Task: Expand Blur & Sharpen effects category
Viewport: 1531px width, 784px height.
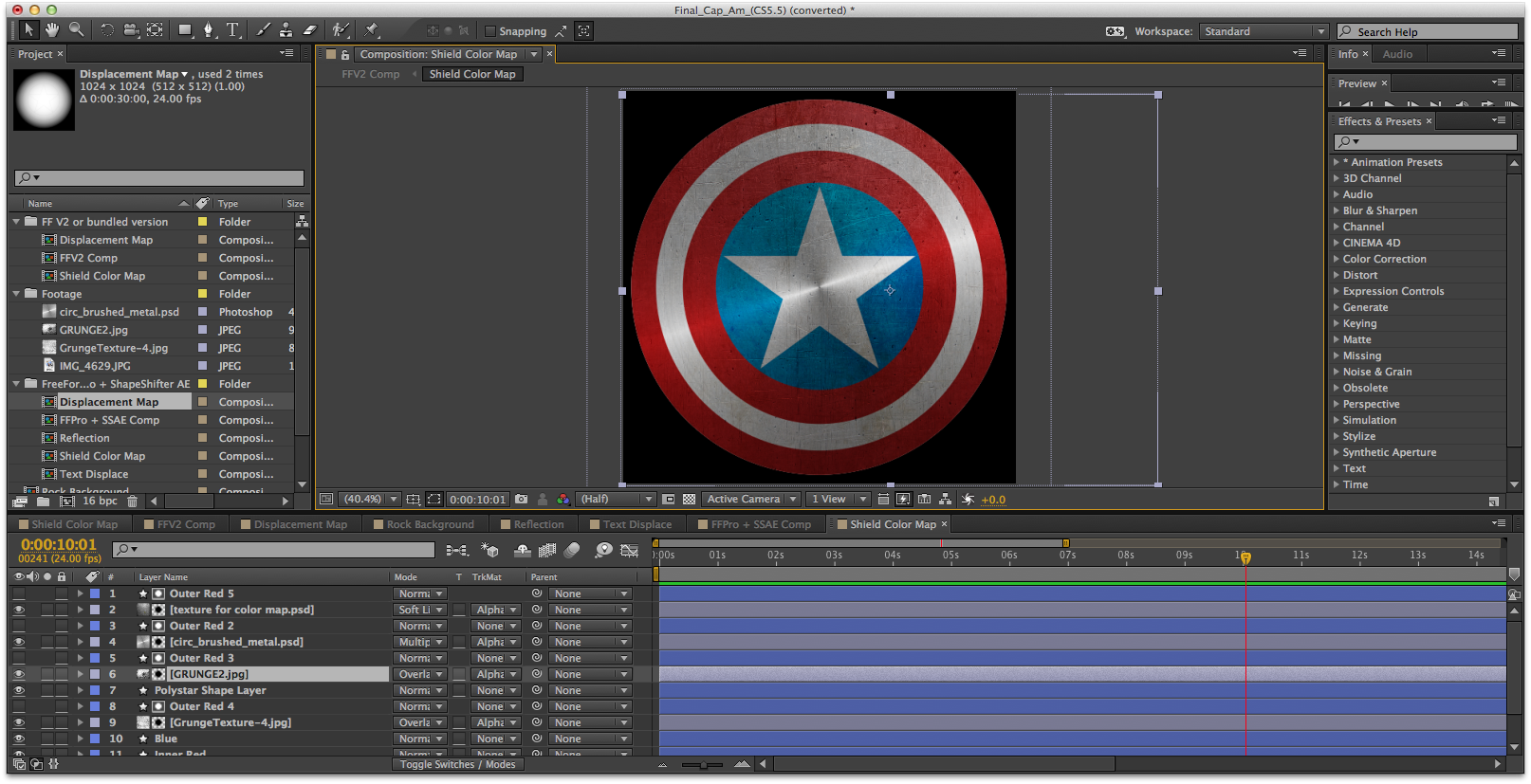Action: tap(1337, 210)
